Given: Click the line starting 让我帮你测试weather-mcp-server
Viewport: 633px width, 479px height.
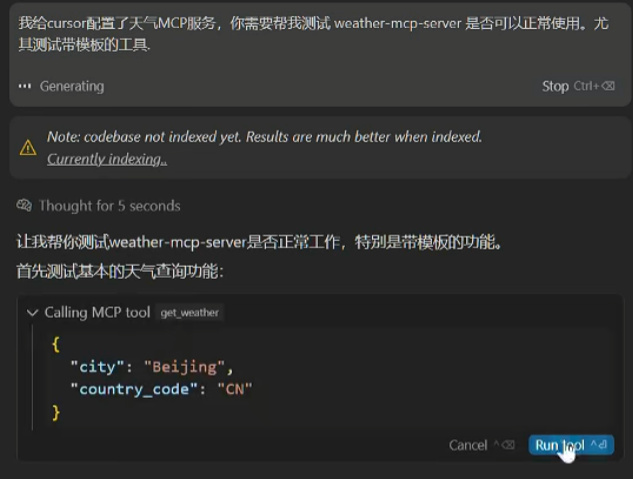Looking at the screenshot, I should 259,242.
